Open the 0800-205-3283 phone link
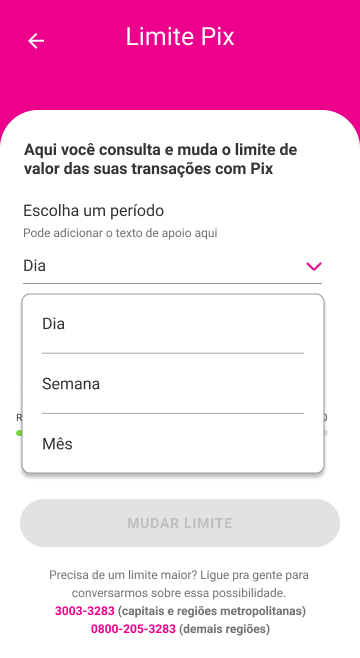Screen dimensions: 360x658 tap(133, 629)
